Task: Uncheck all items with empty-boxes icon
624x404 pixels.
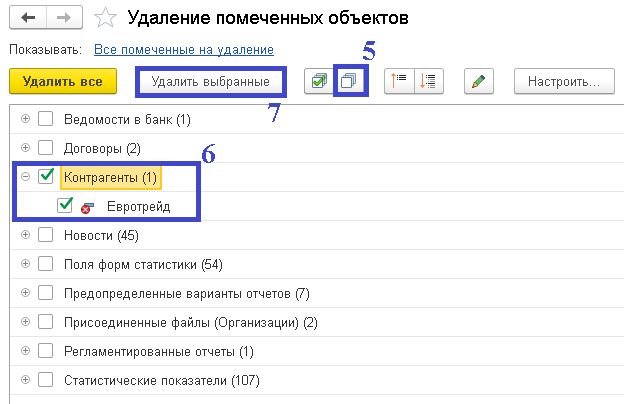Action: point(349,81)
